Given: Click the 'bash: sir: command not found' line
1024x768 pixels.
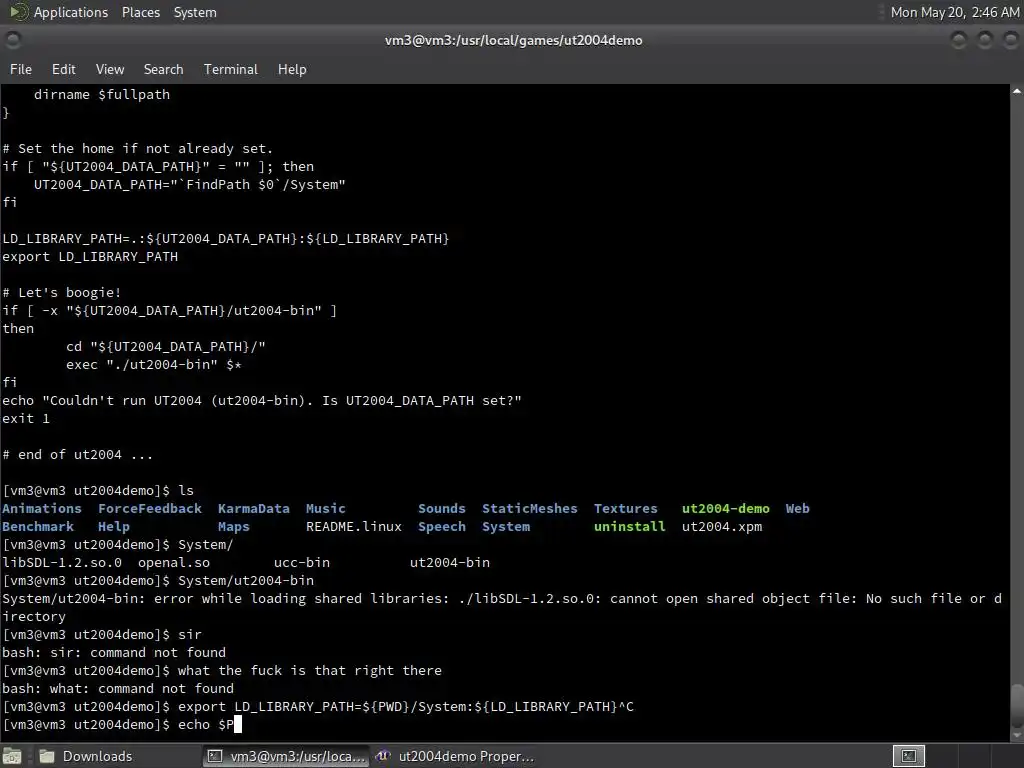Looking at the screenshot, I should coord(114,652).
